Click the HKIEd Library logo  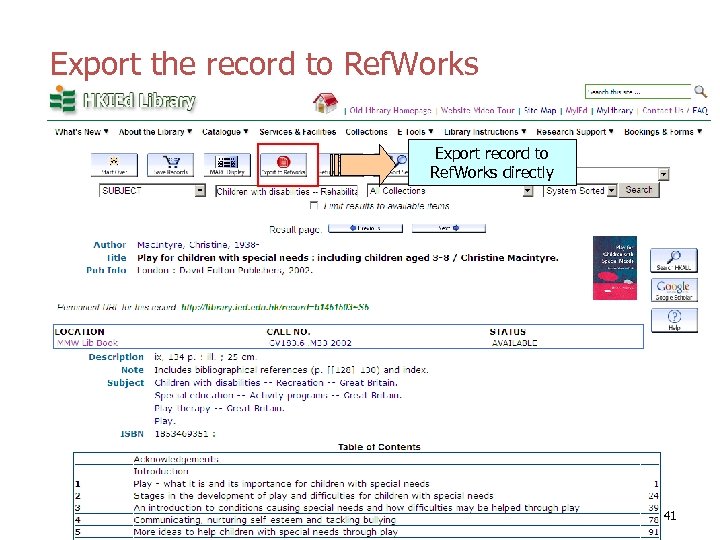pos(123,100)
